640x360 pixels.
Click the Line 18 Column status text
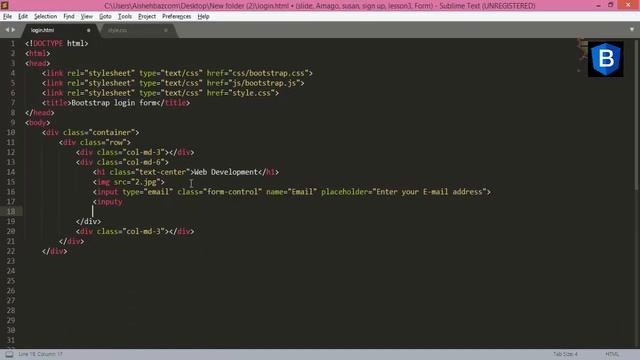[x=40, y=354]
